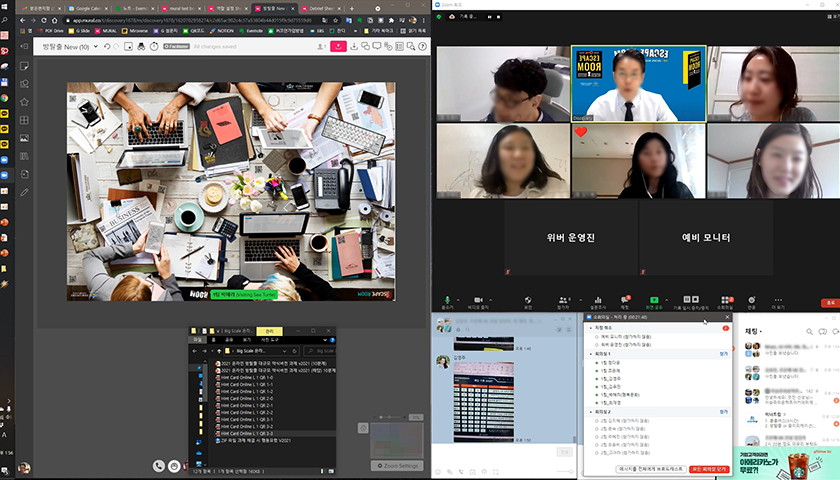
Task: Select the pencil draw tool in Mural sidebar
Action: pos(24,192)
